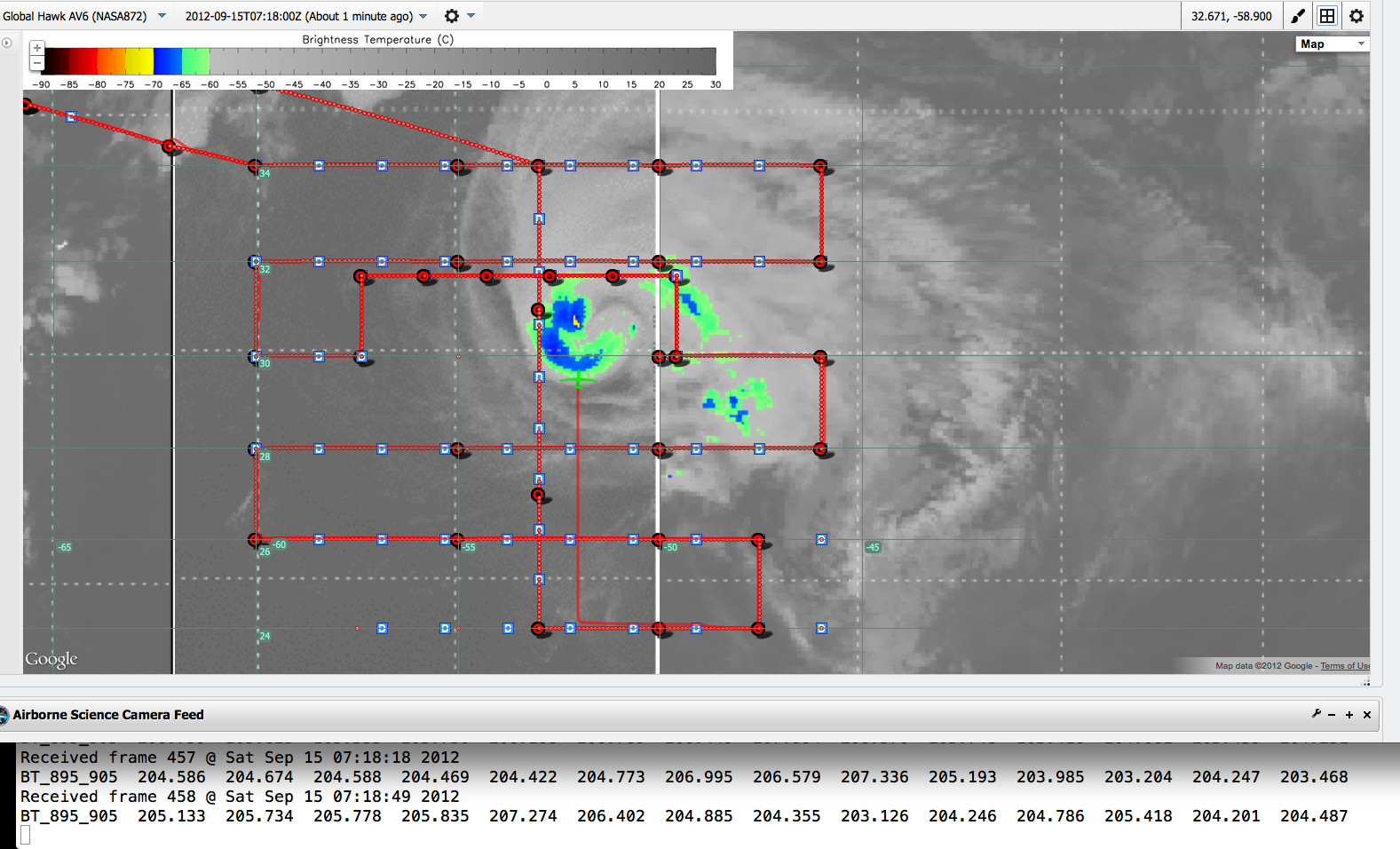Open the Terms of Use link
The image size is (1400, 849).
pyautogui.click(x=1344, y=666)
